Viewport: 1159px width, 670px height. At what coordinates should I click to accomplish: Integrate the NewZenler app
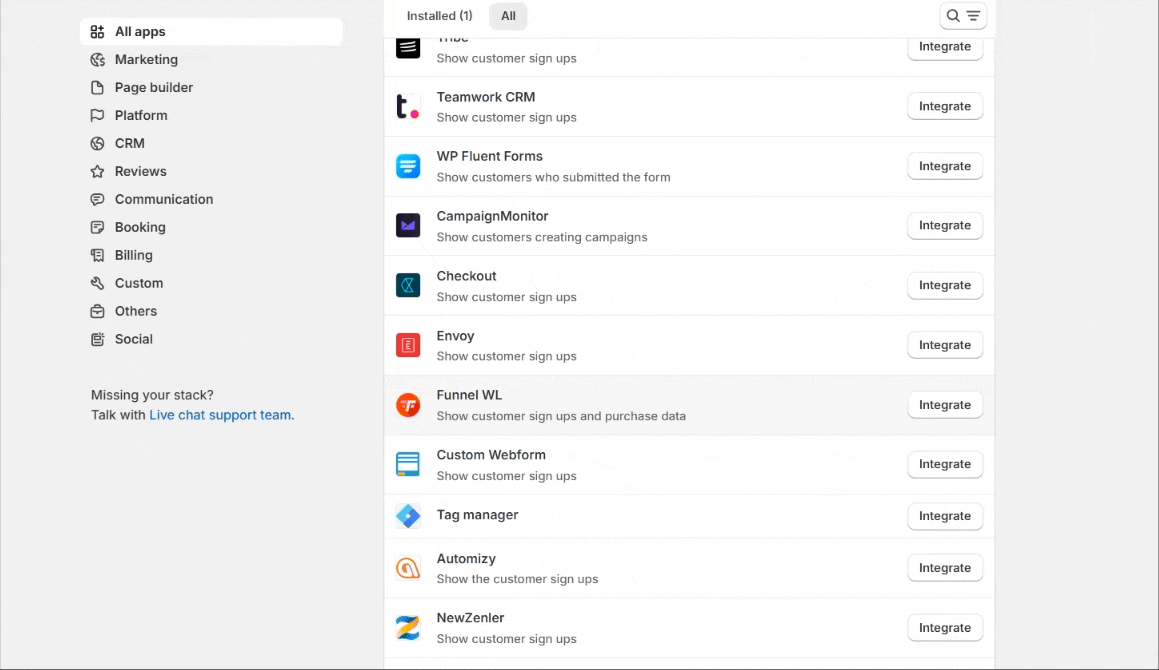tap(945, 628)
